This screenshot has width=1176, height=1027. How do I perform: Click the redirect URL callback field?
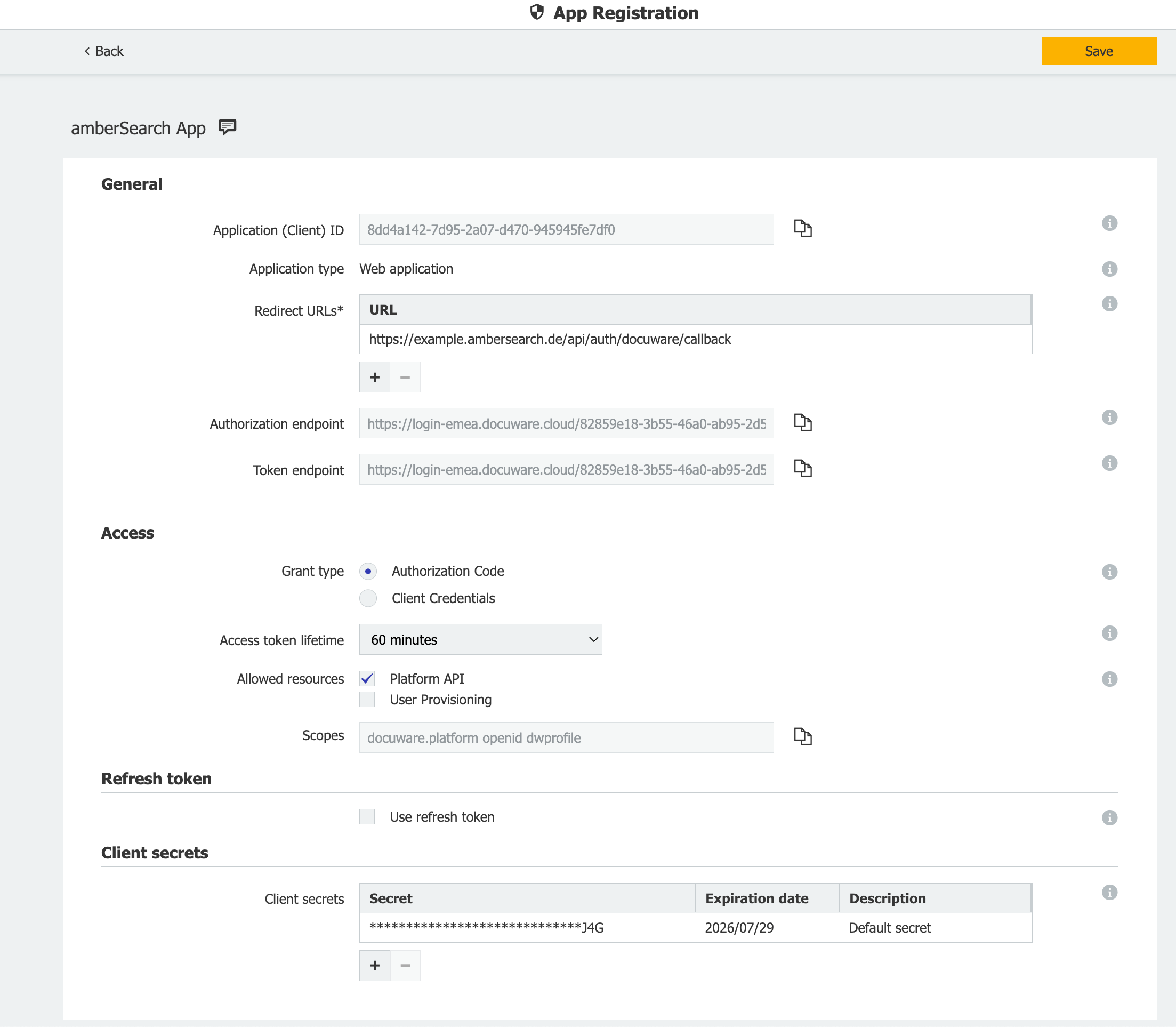click(x=695, y=339)
